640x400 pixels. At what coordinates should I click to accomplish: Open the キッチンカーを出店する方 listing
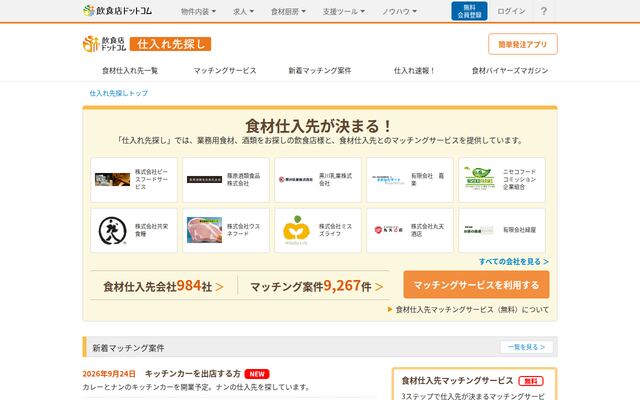click(x=193, y=373)
